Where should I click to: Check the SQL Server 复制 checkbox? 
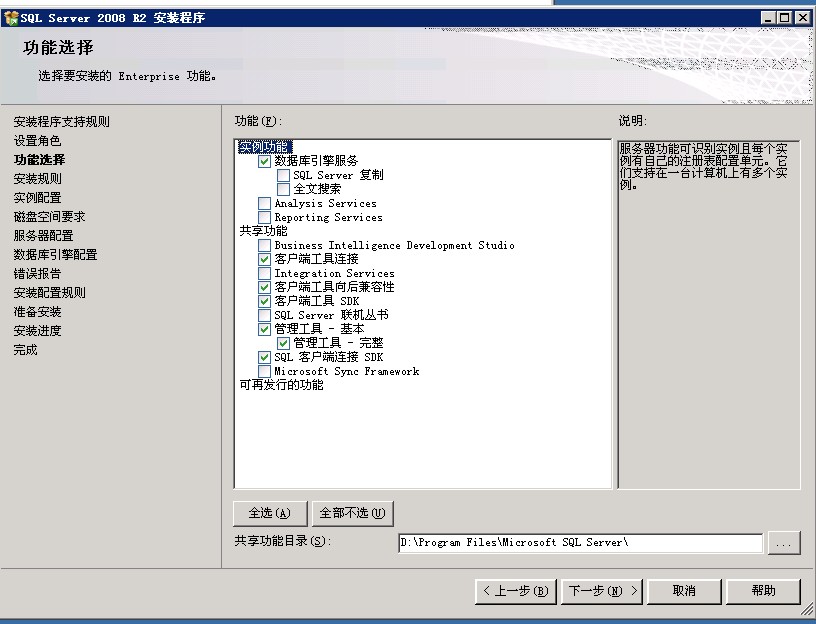click(283, 175)
